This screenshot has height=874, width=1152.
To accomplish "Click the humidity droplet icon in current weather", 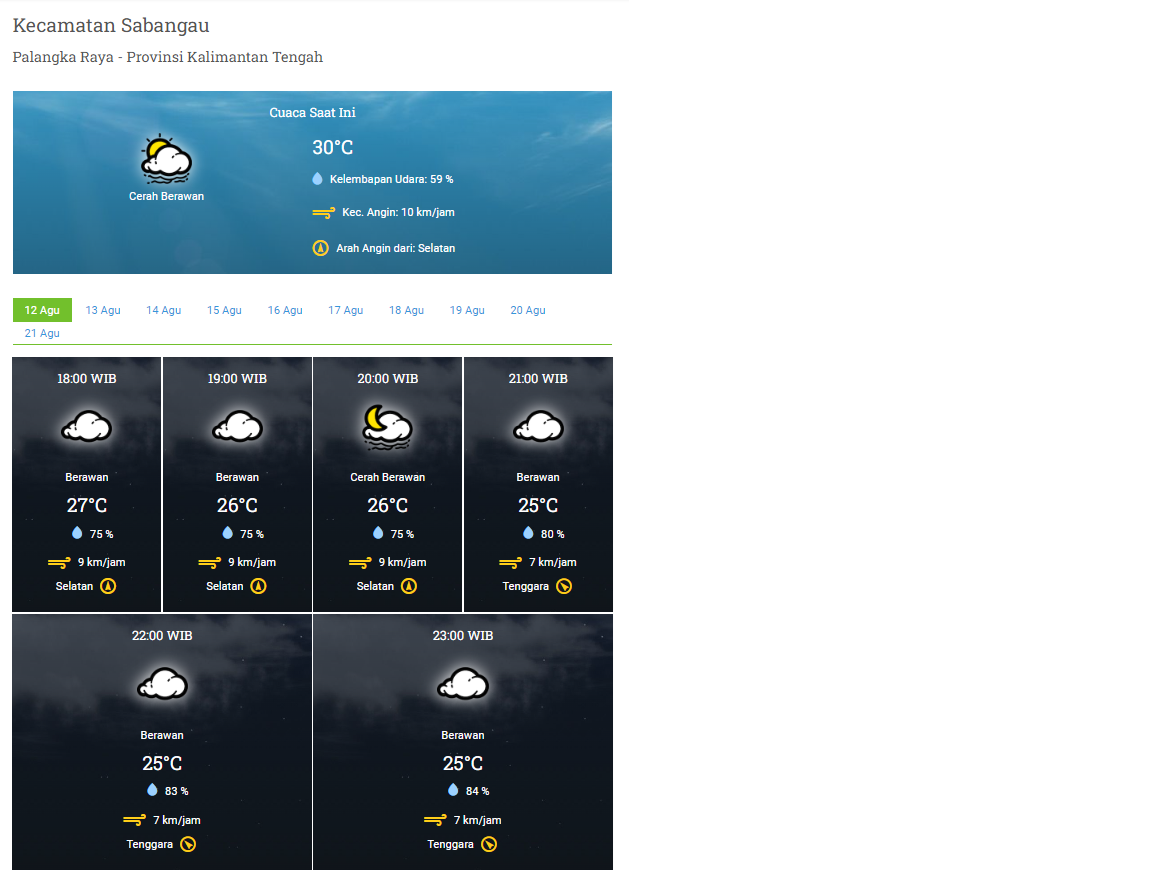I will click(x=317, y=178).
